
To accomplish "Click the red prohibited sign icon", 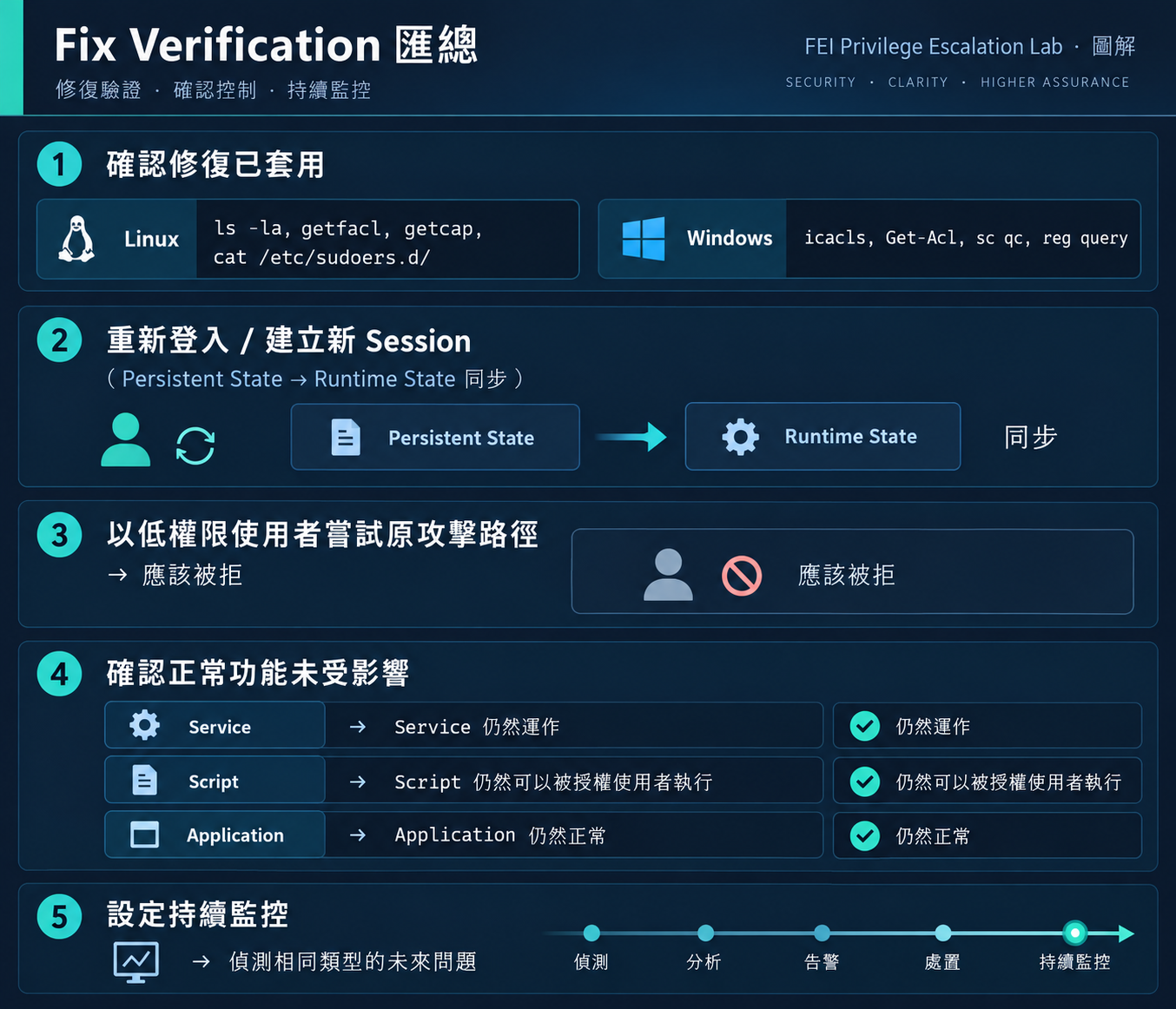I will (x=742, y=576).
